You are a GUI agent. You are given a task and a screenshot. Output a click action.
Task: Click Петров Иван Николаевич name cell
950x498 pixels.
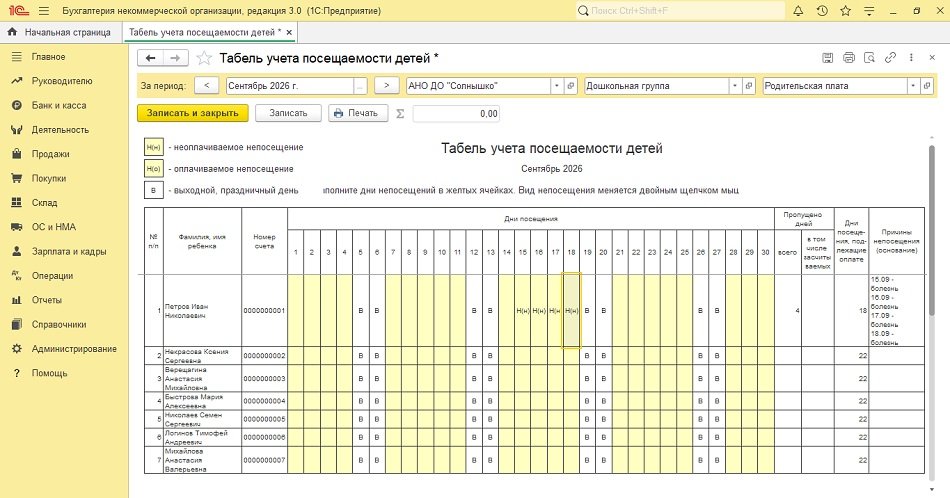(x=202, y=311)
